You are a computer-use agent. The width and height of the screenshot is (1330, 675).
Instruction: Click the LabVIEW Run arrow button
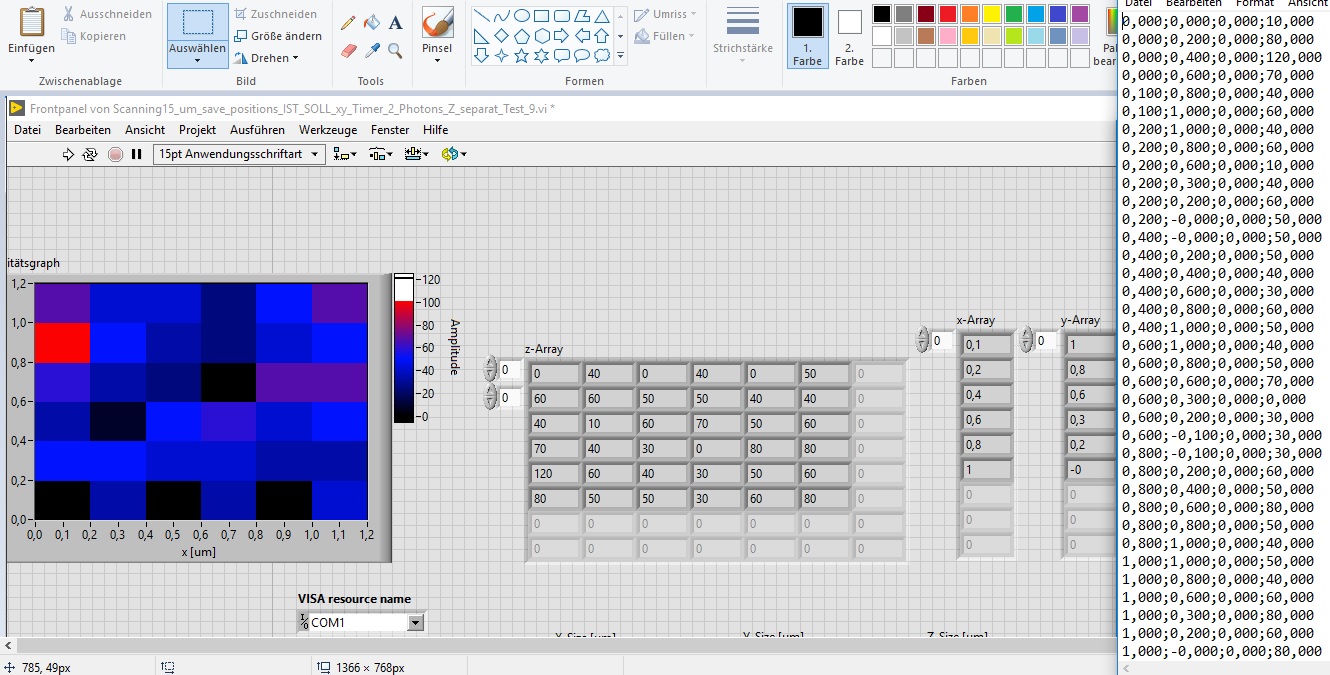[x=68, y=154]
